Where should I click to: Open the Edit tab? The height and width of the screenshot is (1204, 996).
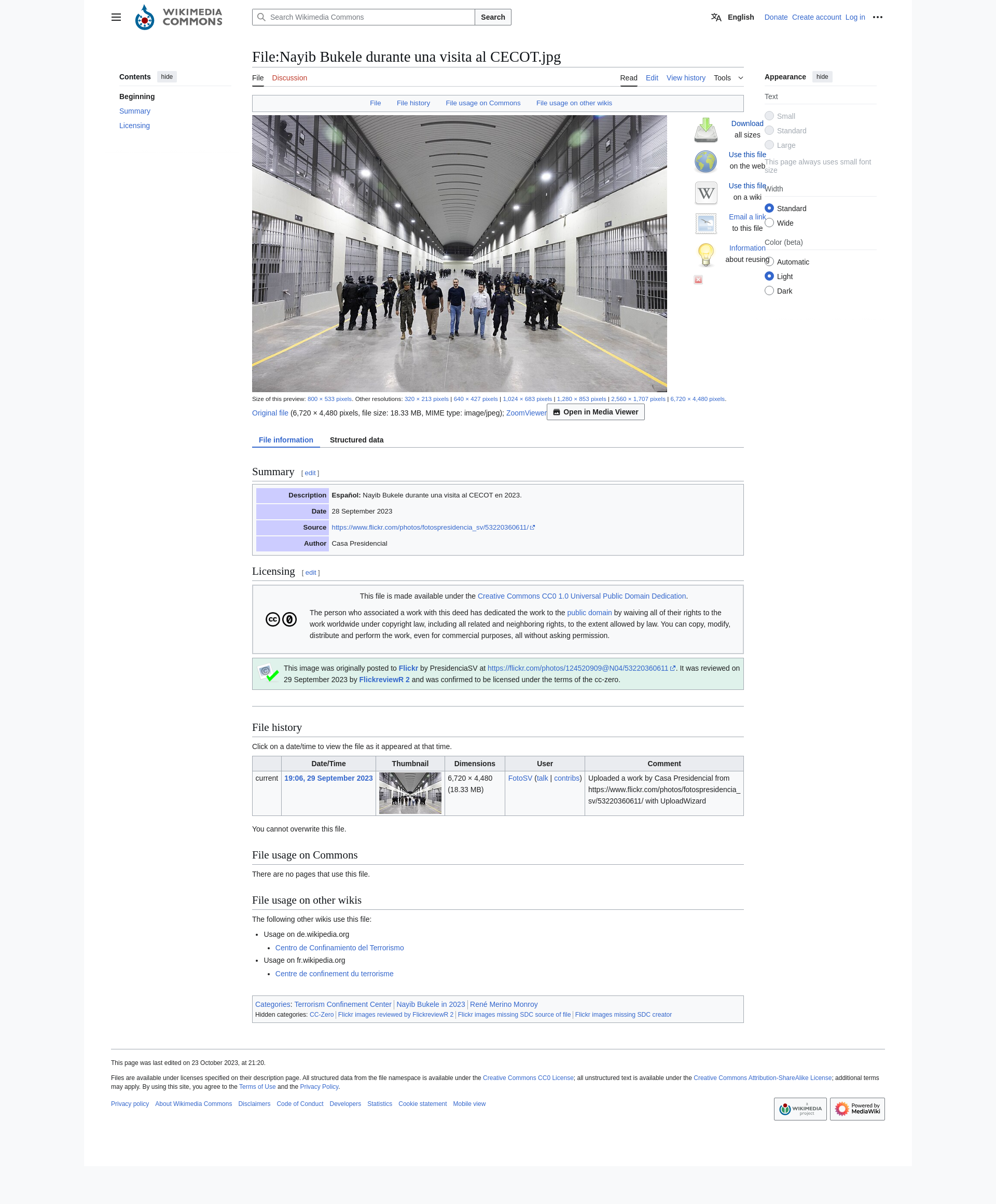(652, 78)
